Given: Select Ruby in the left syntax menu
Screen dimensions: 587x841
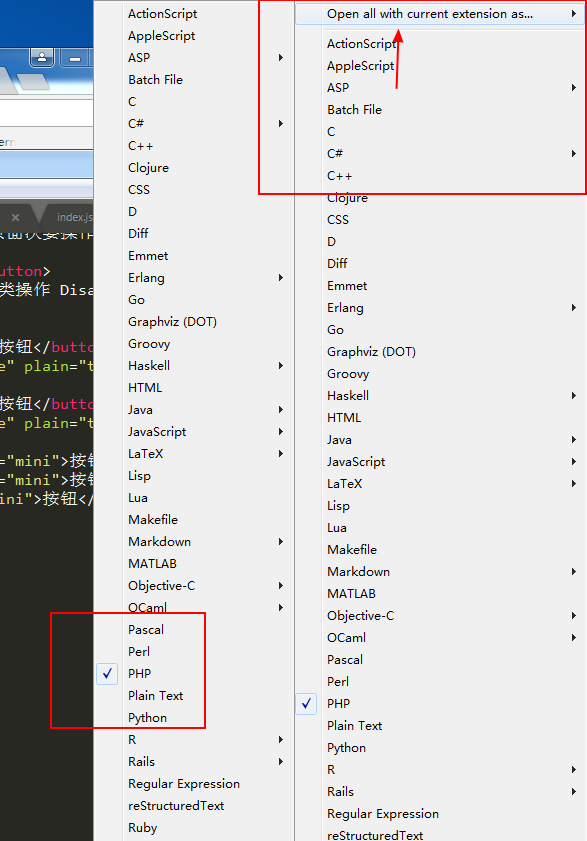Looking at the screenshot, I should (x=143, y=828).
